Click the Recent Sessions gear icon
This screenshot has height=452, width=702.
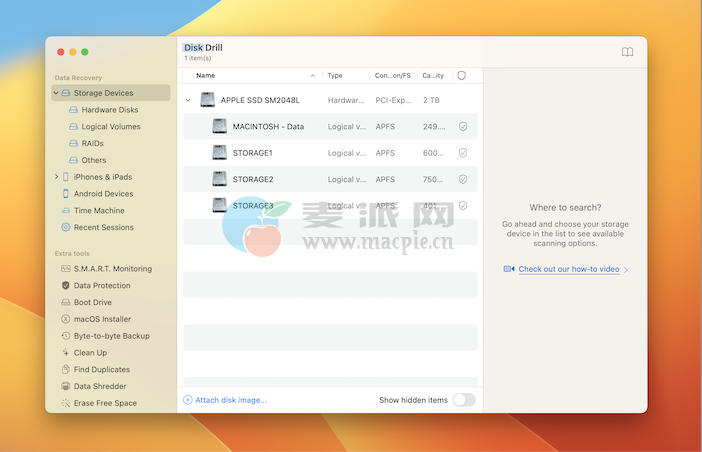pyautogui.click(x=66, y=227)
